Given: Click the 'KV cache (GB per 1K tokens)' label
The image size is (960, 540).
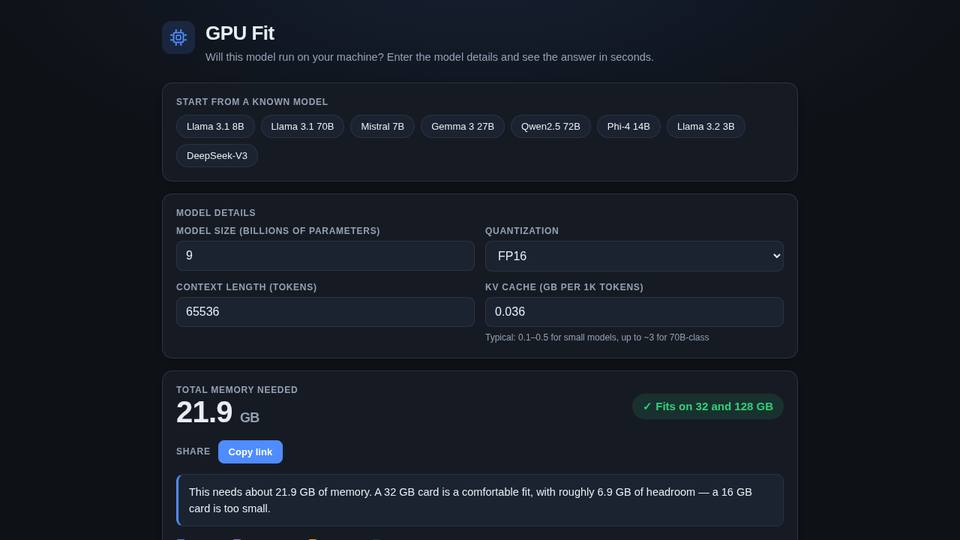Looking at the screenshot, I should (564, 287).
